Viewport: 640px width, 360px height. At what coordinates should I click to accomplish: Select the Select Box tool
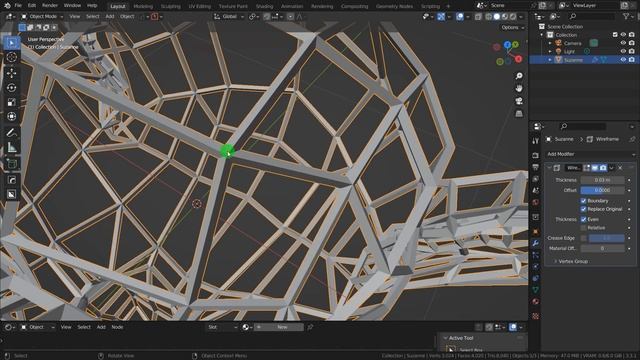pos(11,43)
